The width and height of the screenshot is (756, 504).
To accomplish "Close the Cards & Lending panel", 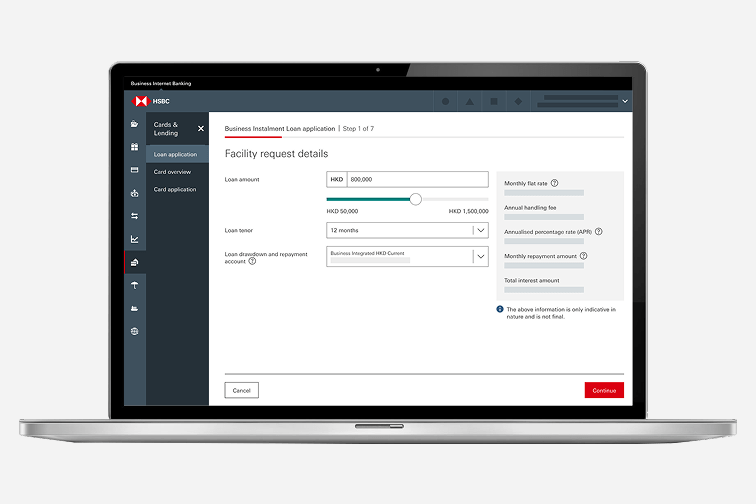I will tap(201, 128).
